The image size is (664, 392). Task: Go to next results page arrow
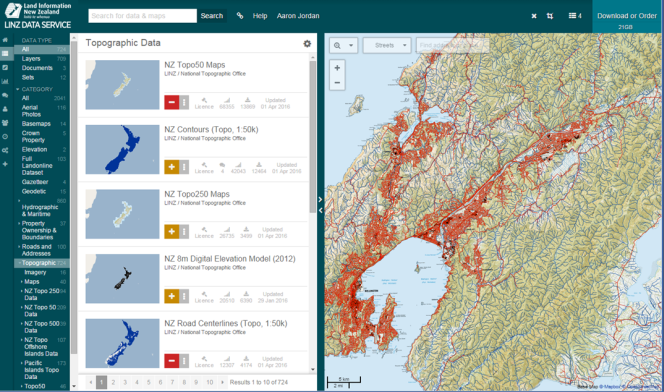pyautogui.click(x=222, y=382)
